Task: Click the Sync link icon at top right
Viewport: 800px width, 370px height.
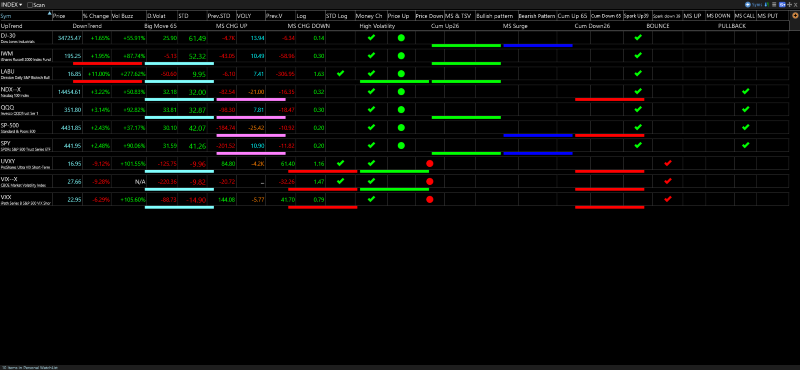Action: pos(748,5)
